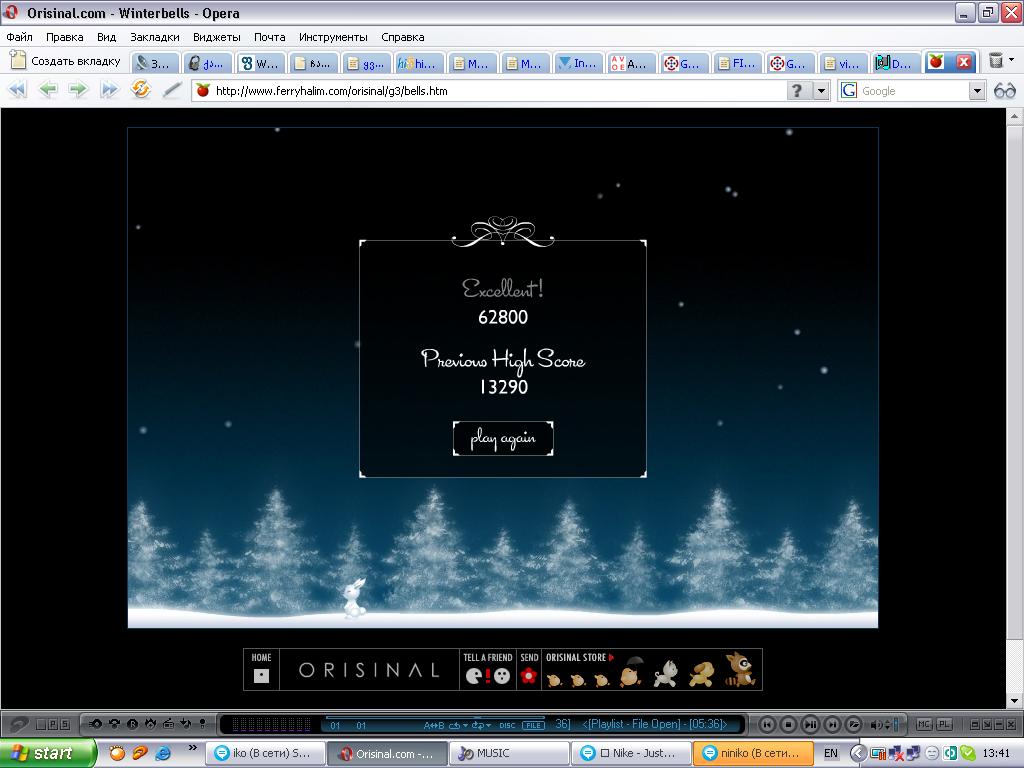Expand the quick launch overflow chevron
1024x768 pixels.
[192, 748]
